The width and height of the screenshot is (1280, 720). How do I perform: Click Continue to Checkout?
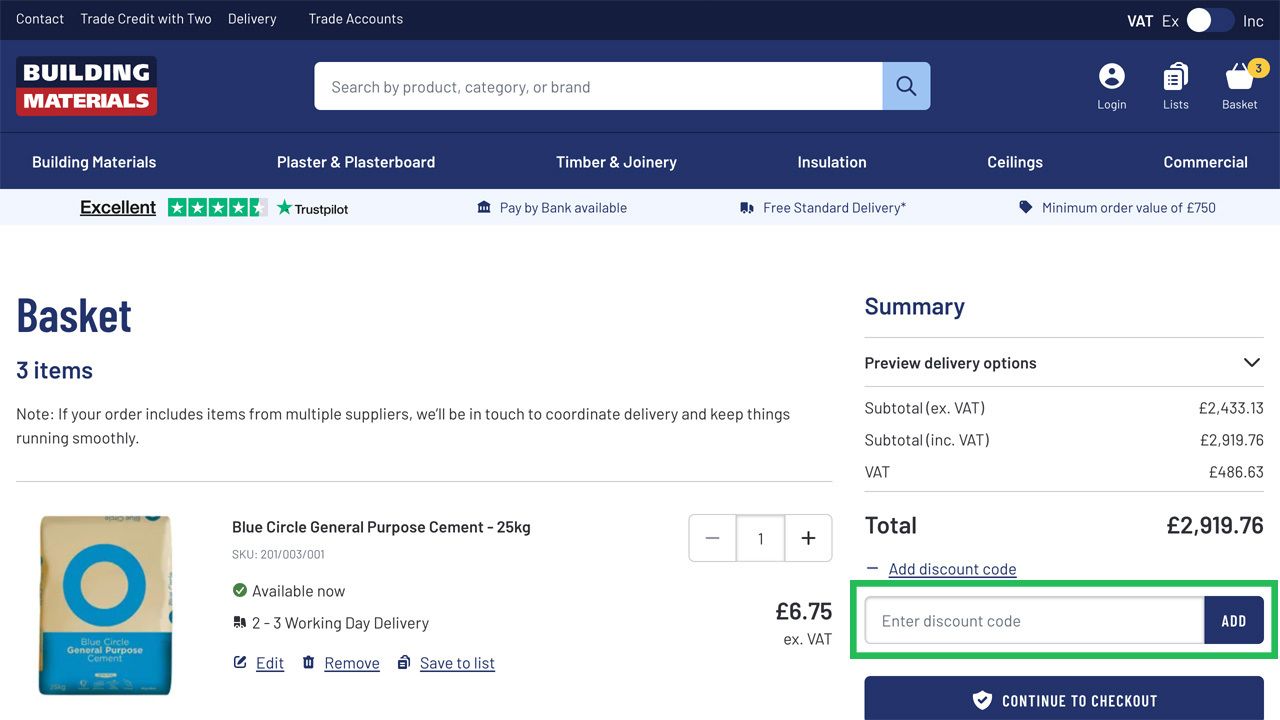[x=1064, y=700]
